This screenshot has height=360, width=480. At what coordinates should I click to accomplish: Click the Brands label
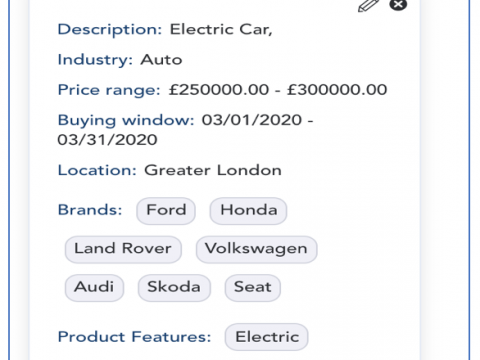click(90, 210)
